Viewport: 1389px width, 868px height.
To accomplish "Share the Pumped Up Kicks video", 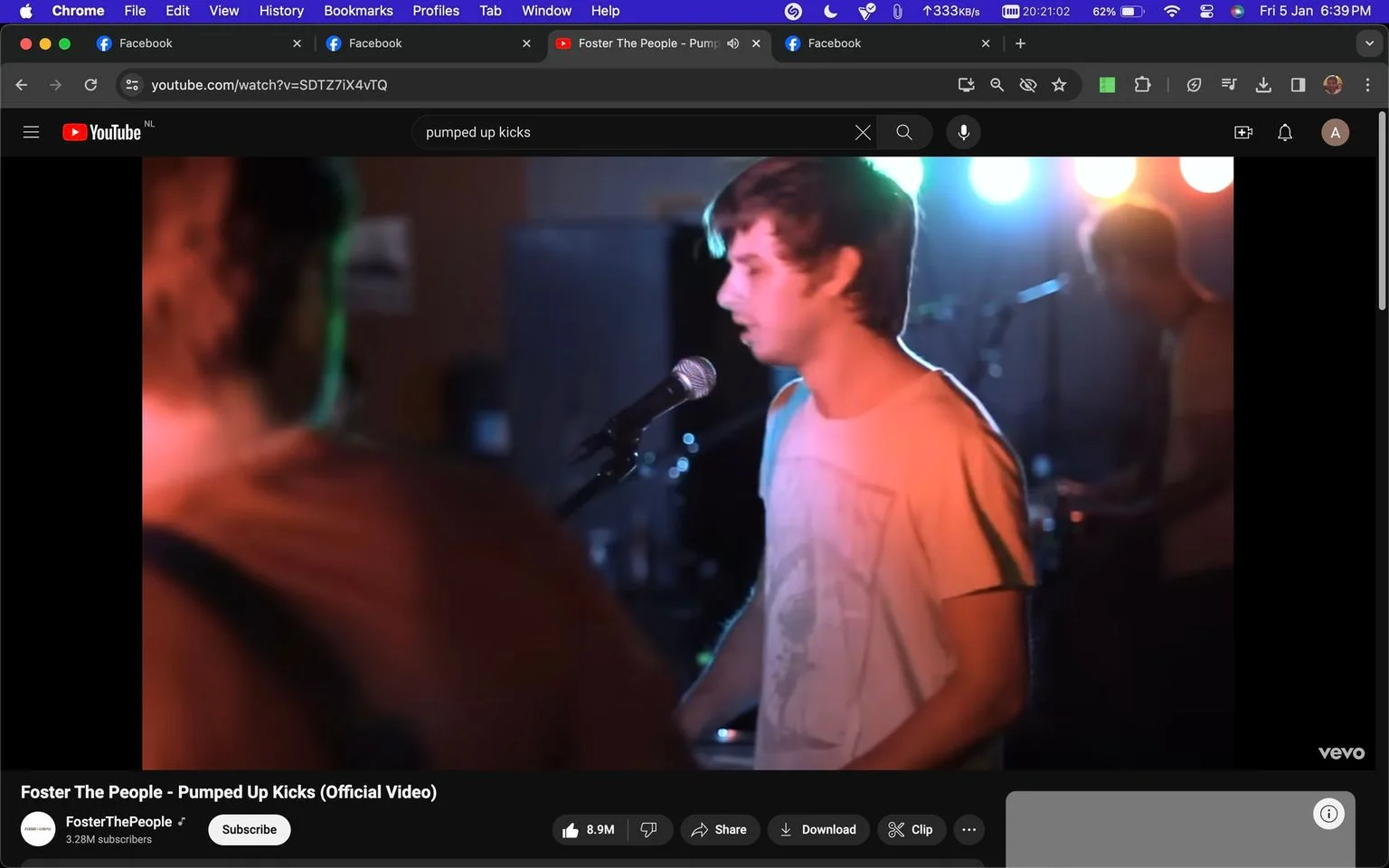I will pos(720,830).
